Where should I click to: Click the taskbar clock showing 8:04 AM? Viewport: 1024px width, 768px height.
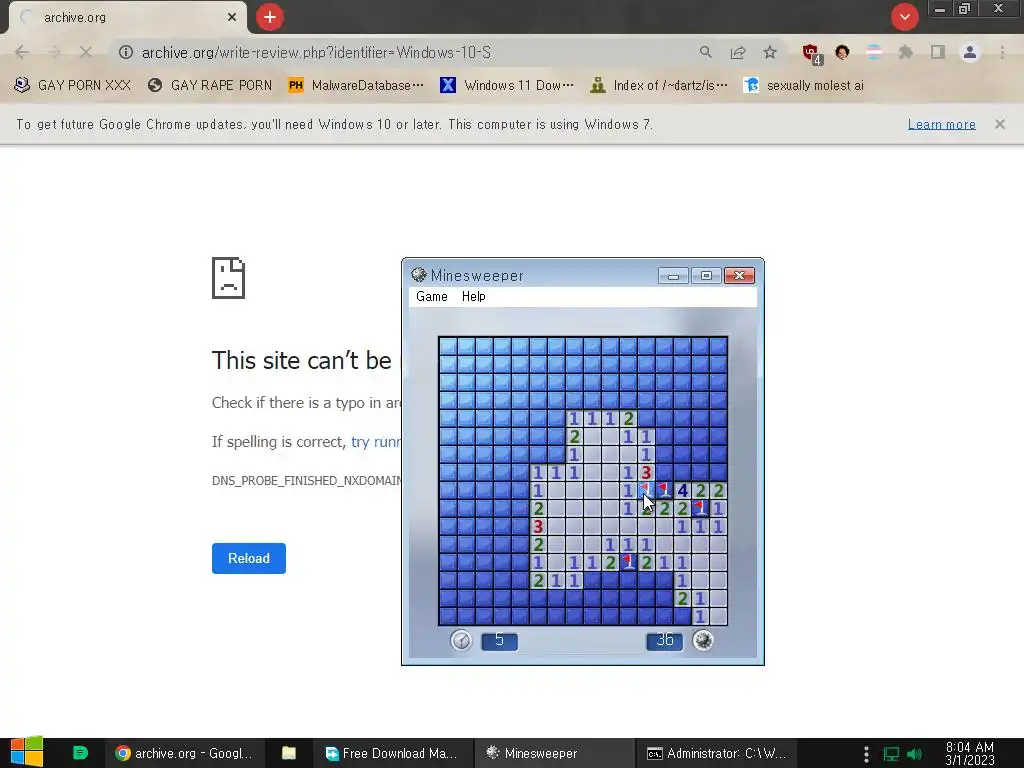[x=970, y=753]
